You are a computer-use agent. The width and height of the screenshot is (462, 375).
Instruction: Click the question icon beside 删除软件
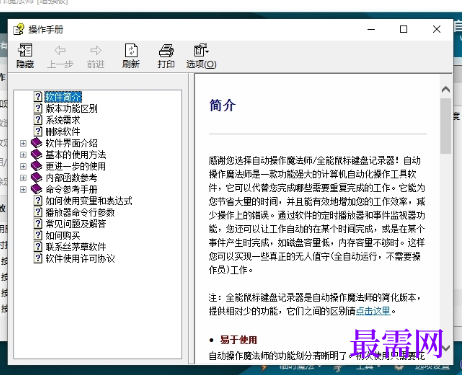[38, 131]
